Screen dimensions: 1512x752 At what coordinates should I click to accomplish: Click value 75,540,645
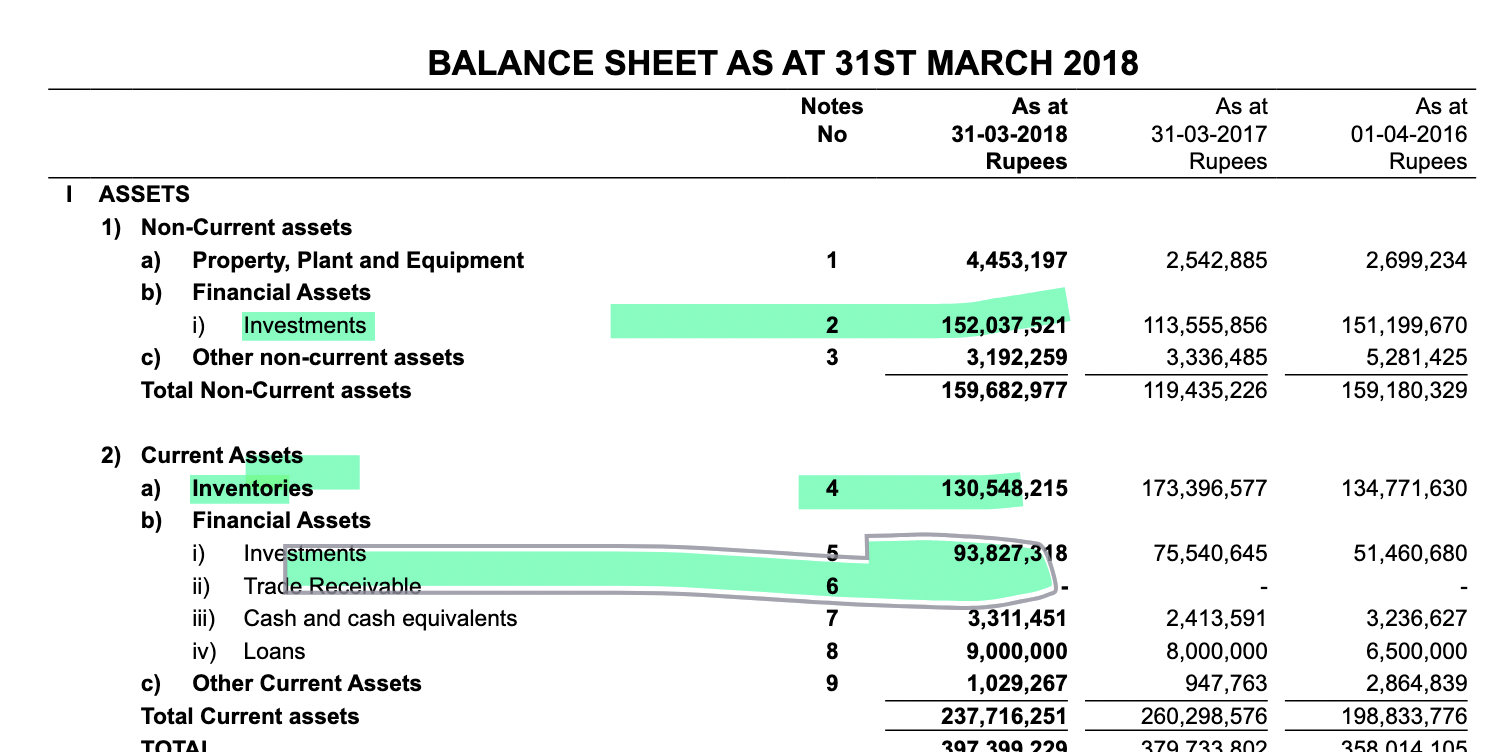click(x=1212, y=554)
